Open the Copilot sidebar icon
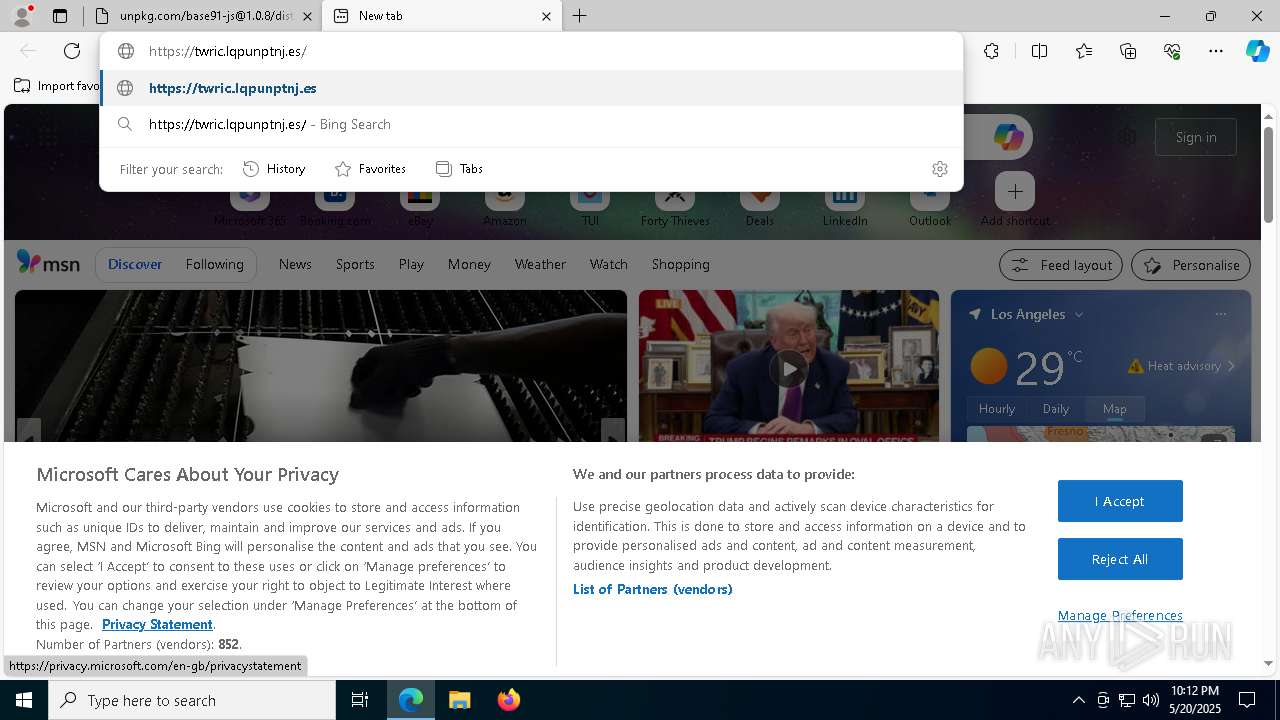 (x=1257, y=51)
